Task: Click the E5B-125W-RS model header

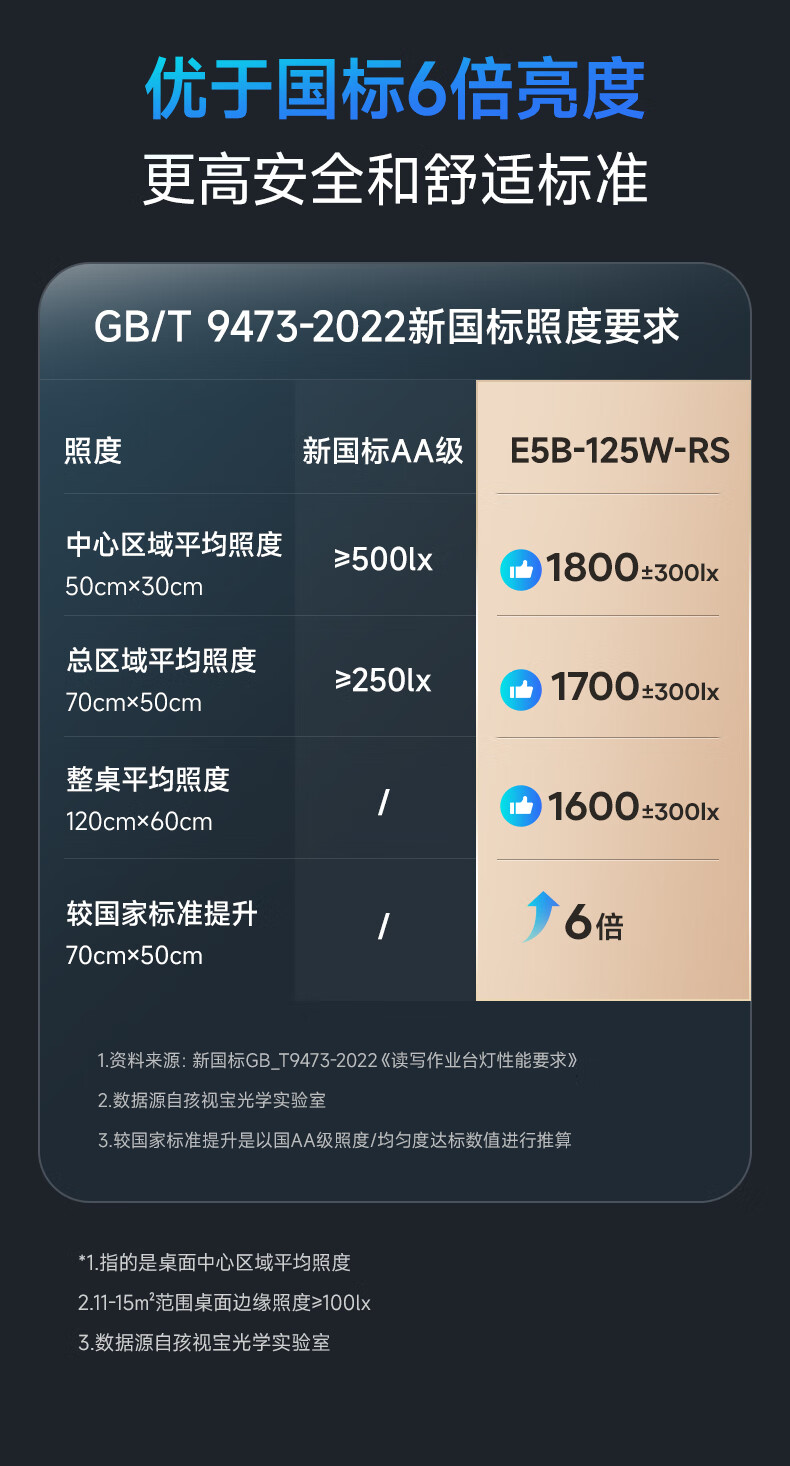Action: [620, 451]
